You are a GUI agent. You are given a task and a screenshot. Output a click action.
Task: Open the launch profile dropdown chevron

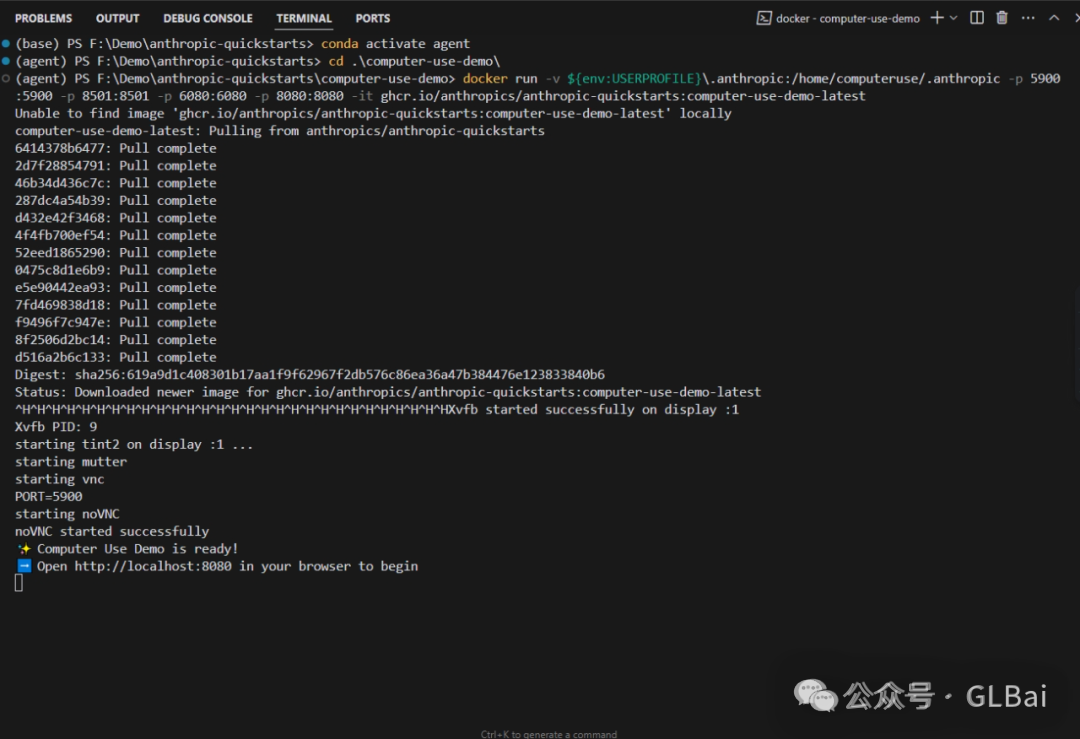(x=953, y=18)
